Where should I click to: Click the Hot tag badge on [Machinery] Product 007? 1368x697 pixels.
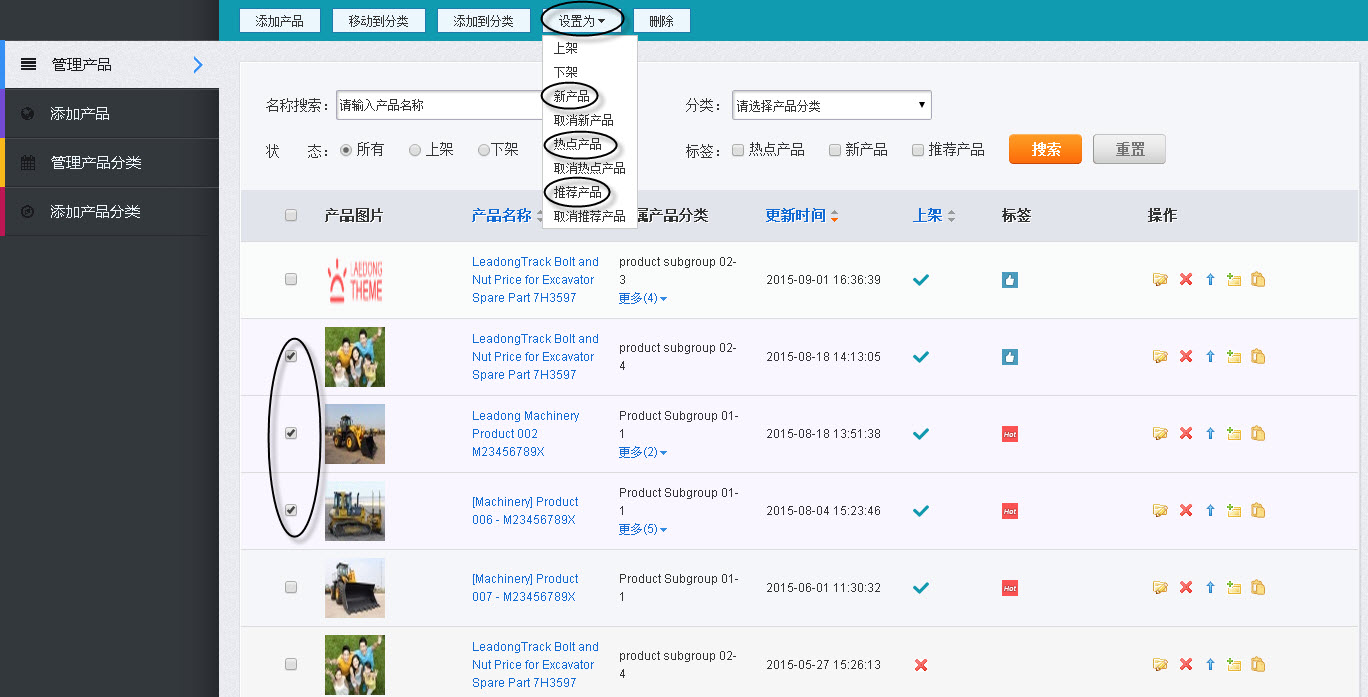pos(1009,588)
